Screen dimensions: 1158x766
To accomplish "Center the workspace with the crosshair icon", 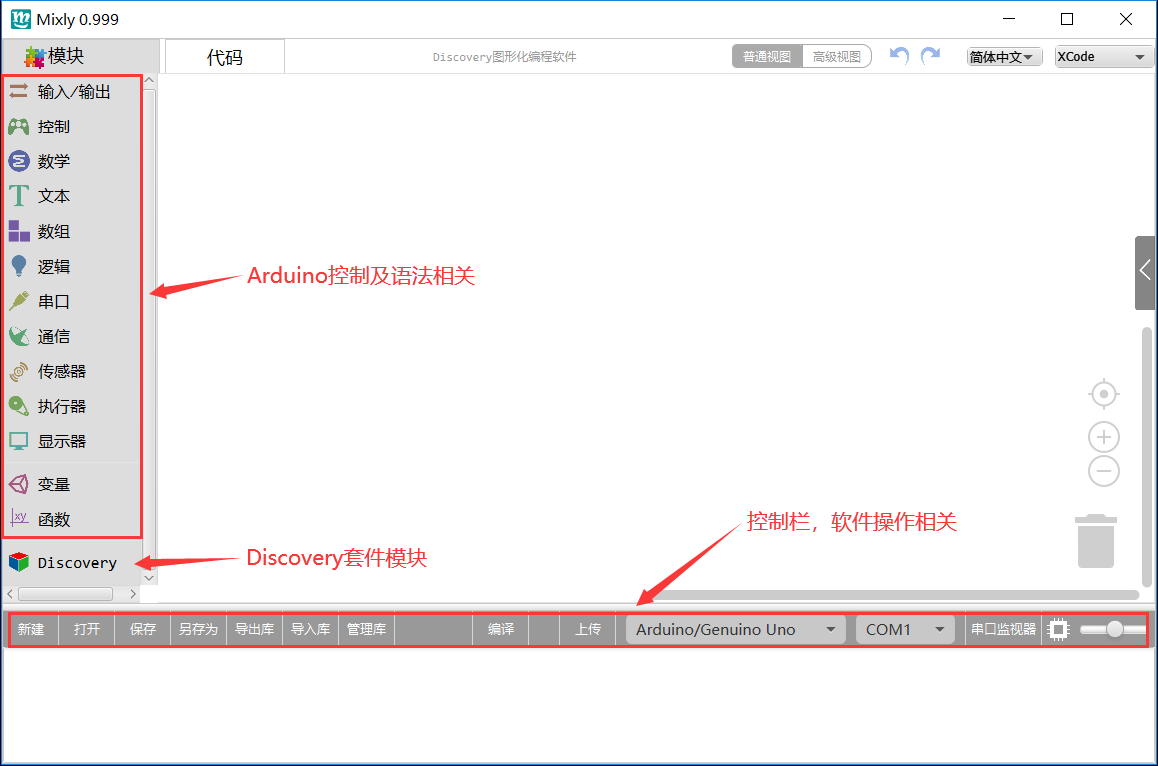I will [1103, 394].
